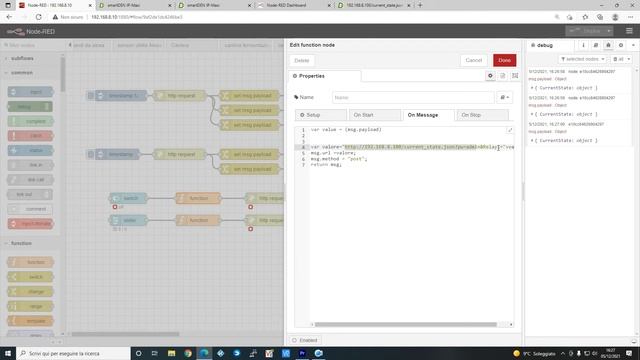640x360 pixels.
Task: Place cursor on code line 5 msg.url
Action: (333, 153)
